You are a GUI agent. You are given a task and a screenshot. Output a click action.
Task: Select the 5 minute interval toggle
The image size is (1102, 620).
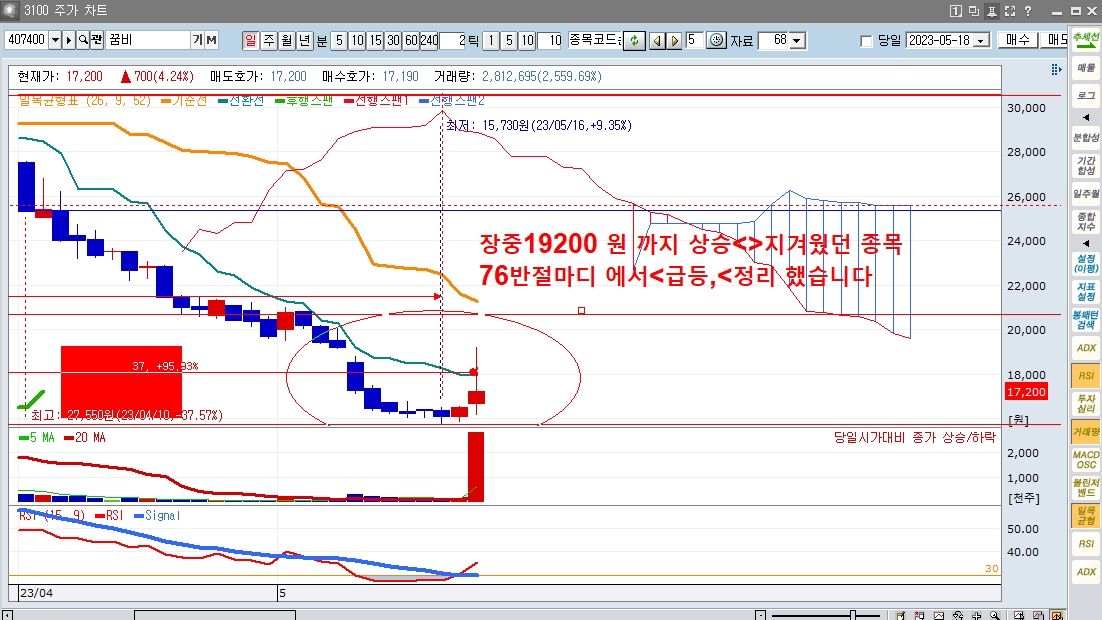click(339, 40)
